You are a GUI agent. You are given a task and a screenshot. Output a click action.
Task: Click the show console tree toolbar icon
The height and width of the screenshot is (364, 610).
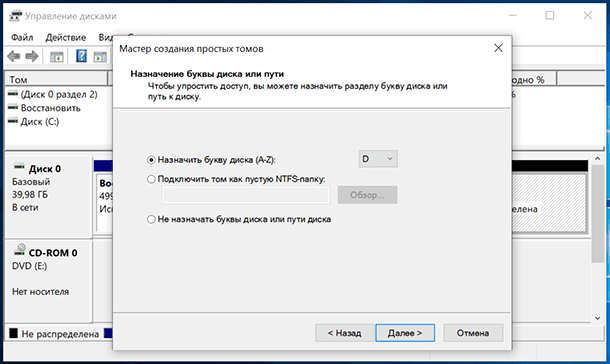tap(57, 57)
